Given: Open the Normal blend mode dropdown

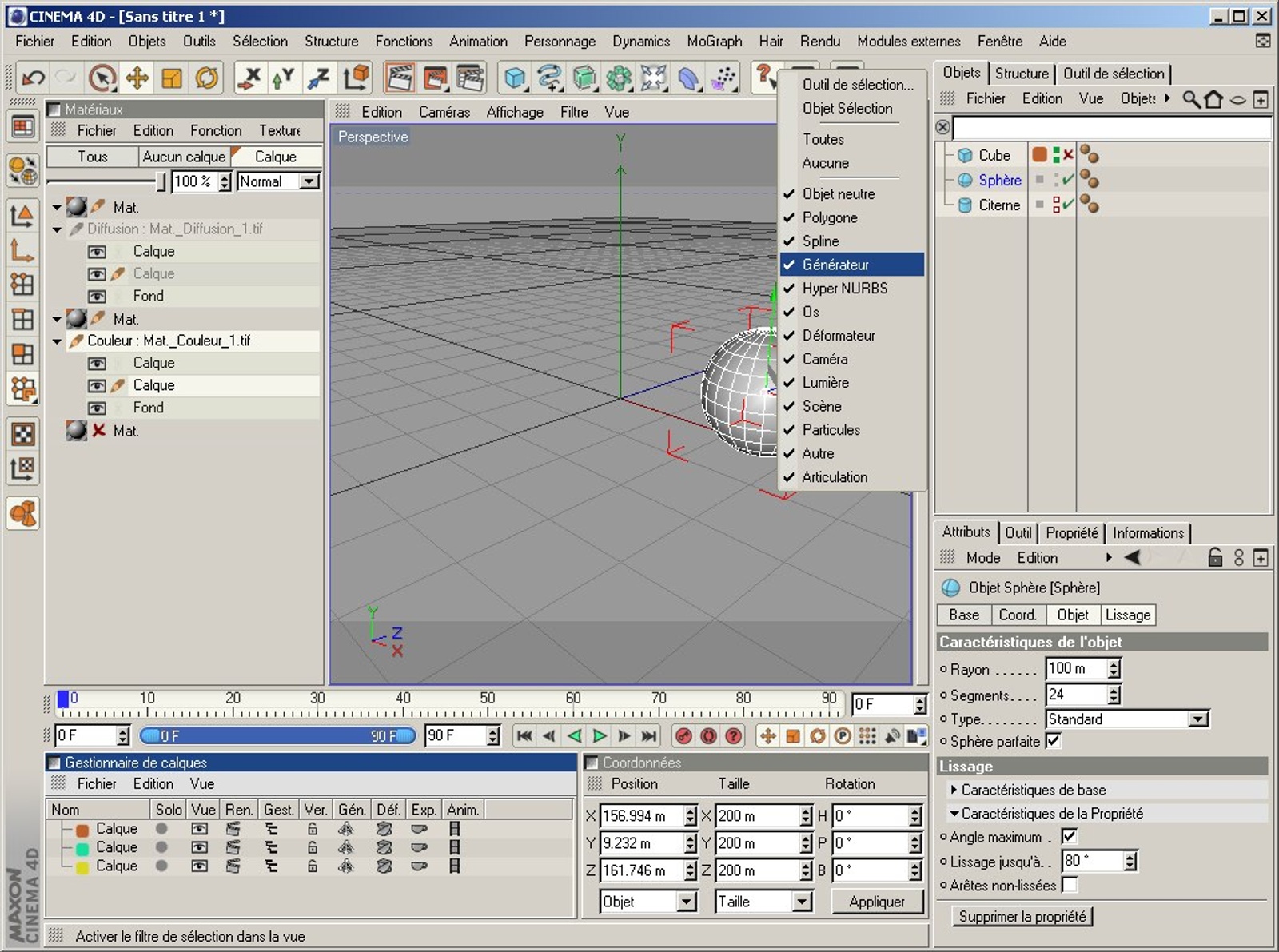Looking at the screenshot, I should tap(309, 181).
